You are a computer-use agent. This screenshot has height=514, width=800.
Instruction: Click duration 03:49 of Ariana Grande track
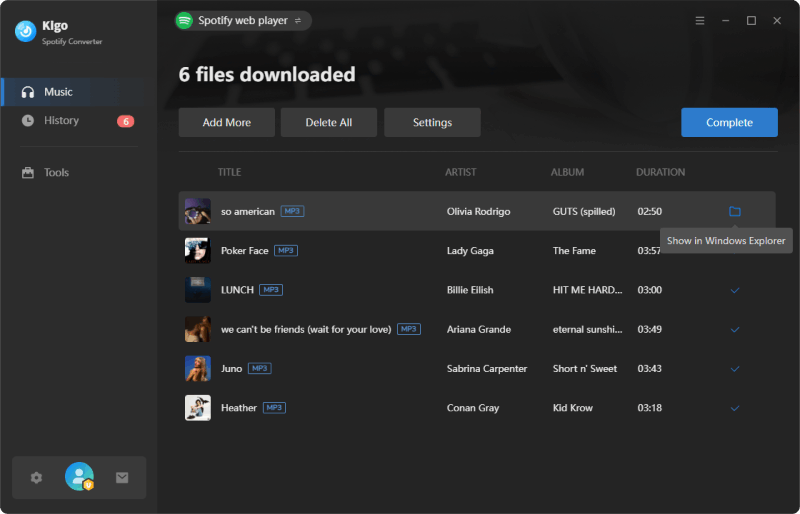649,329
